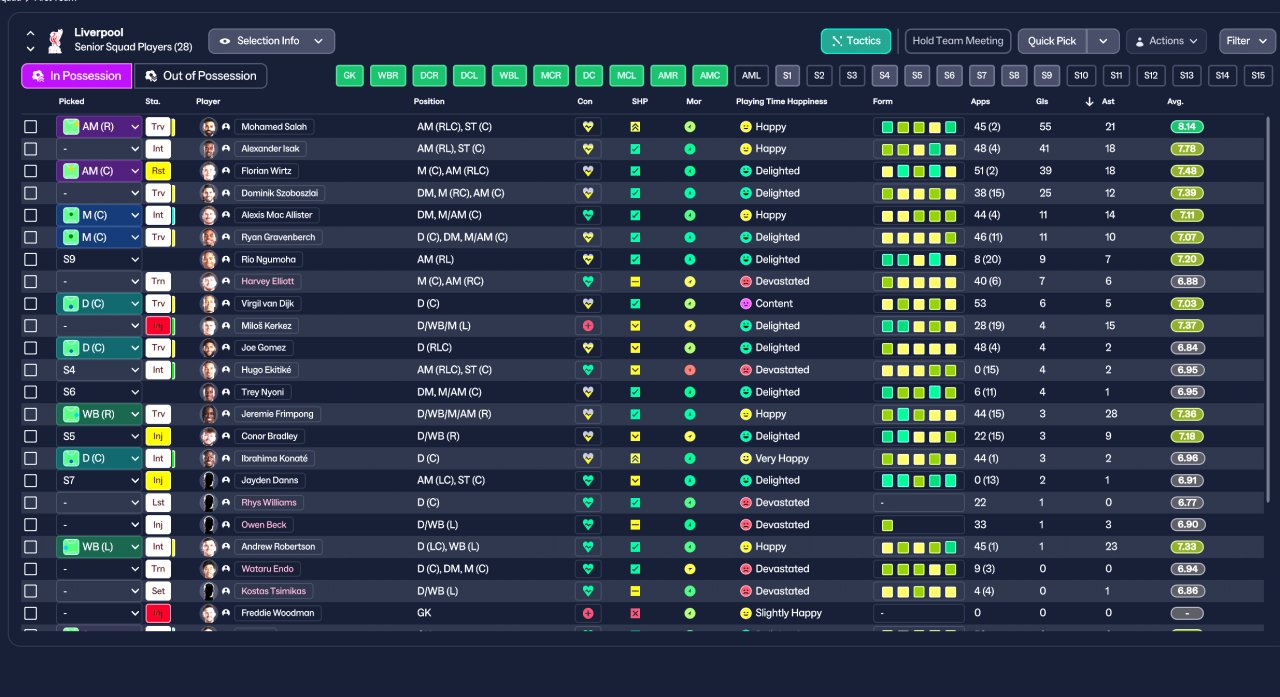Open the Filter dropdown
Screen dimensions: 1280x697
point(1247,41)
